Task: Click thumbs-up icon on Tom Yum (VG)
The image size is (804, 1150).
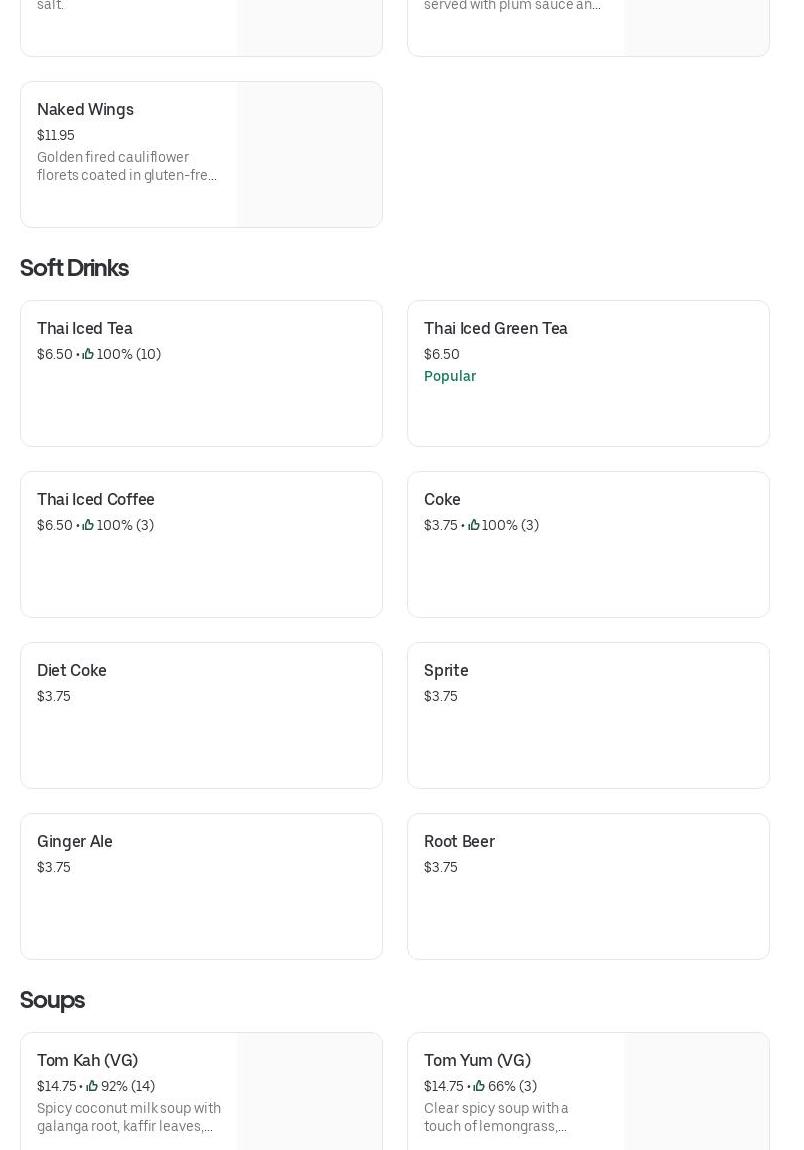Action: click(x=479, y=1086)
